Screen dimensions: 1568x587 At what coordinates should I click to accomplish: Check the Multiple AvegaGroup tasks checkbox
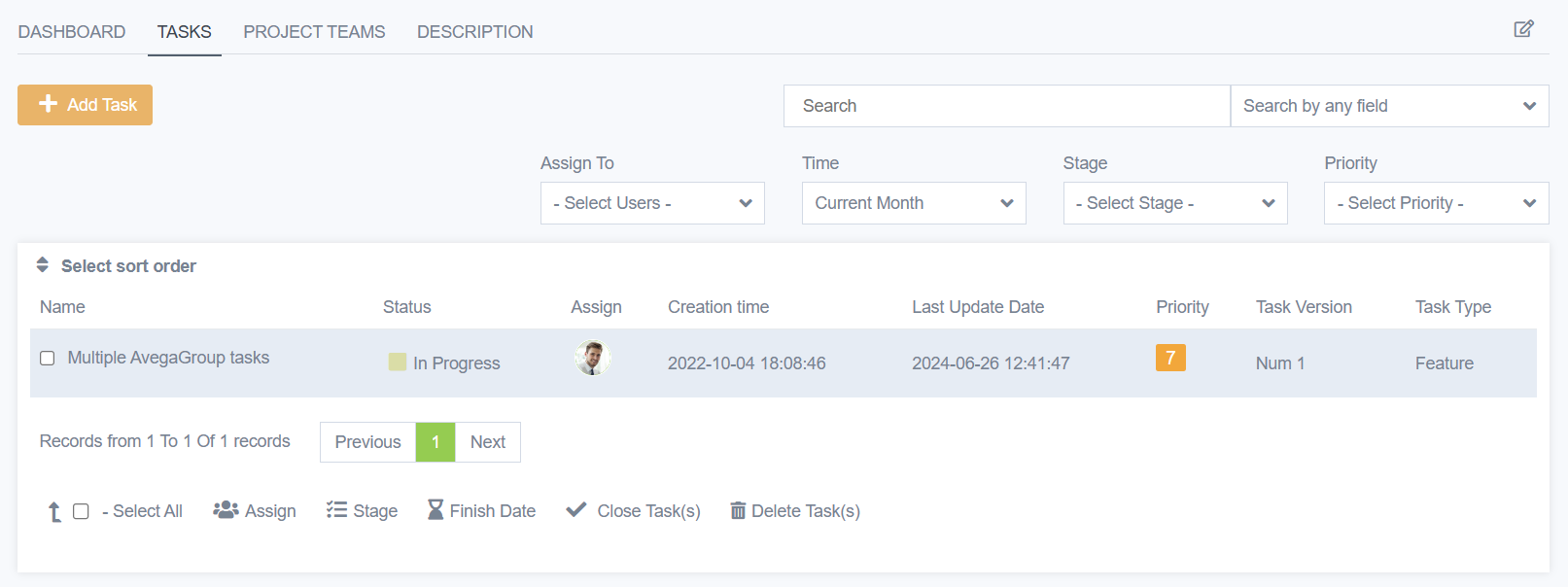pyautogui.click(x=47, y=359)
